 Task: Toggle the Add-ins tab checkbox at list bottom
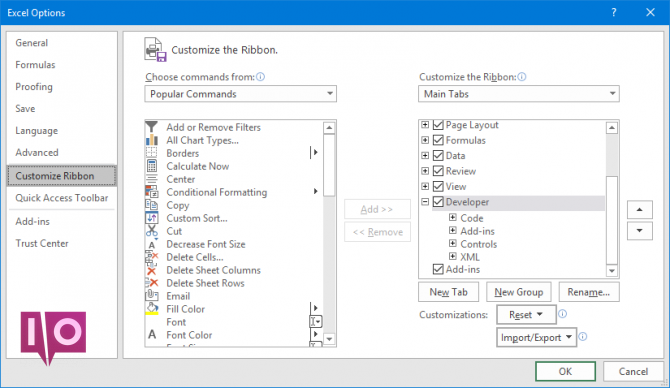coord(438,269)
